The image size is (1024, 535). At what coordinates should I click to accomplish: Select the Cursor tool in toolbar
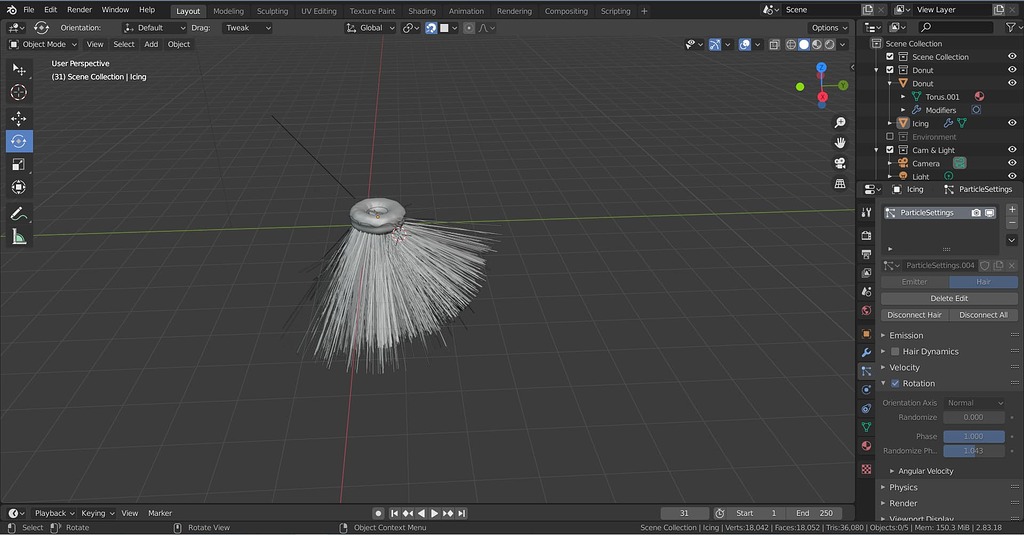click(19, 92)
